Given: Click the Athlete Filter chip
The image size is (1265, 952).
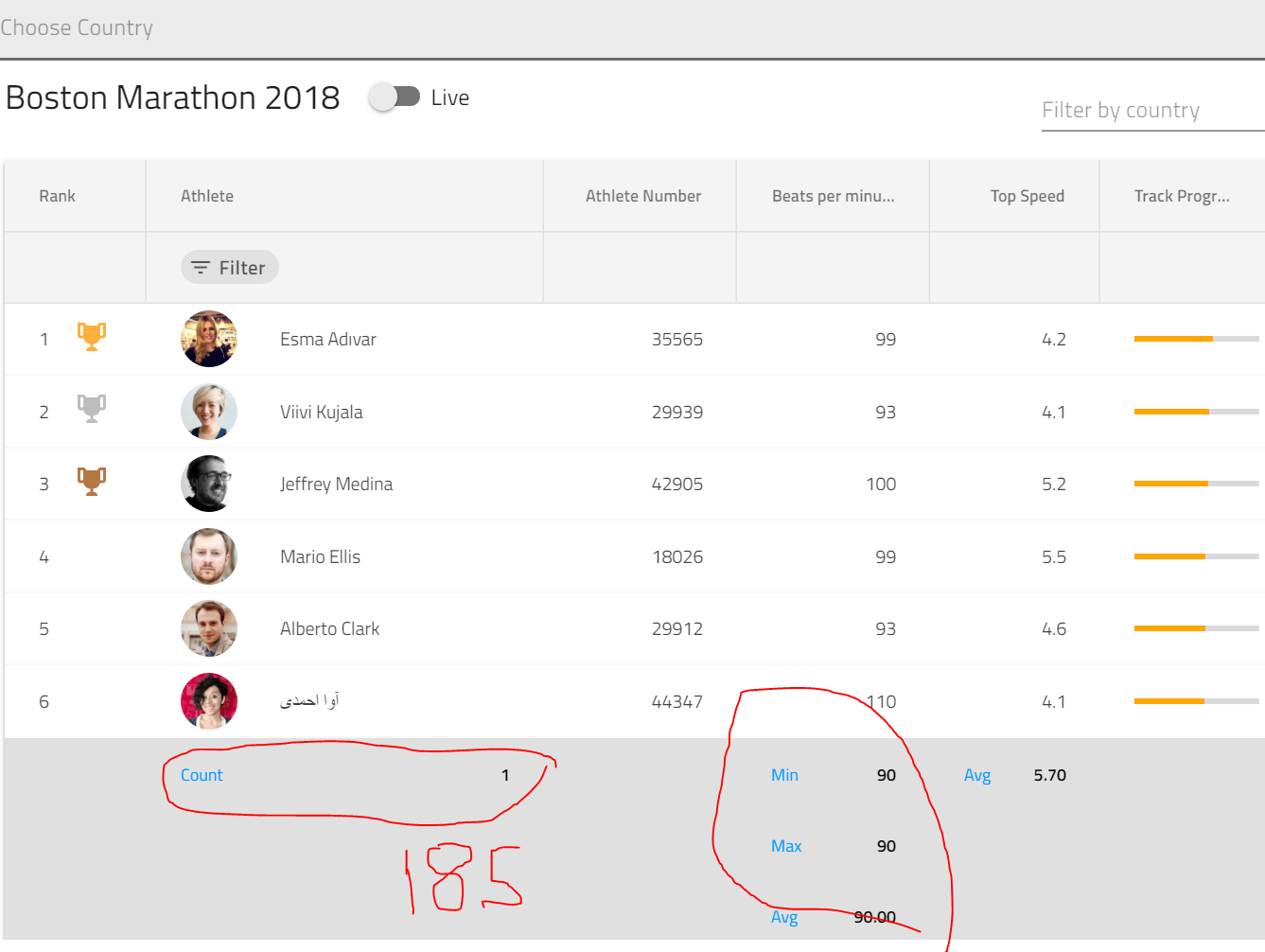Looking at the screenshot, I should point(230,268).
